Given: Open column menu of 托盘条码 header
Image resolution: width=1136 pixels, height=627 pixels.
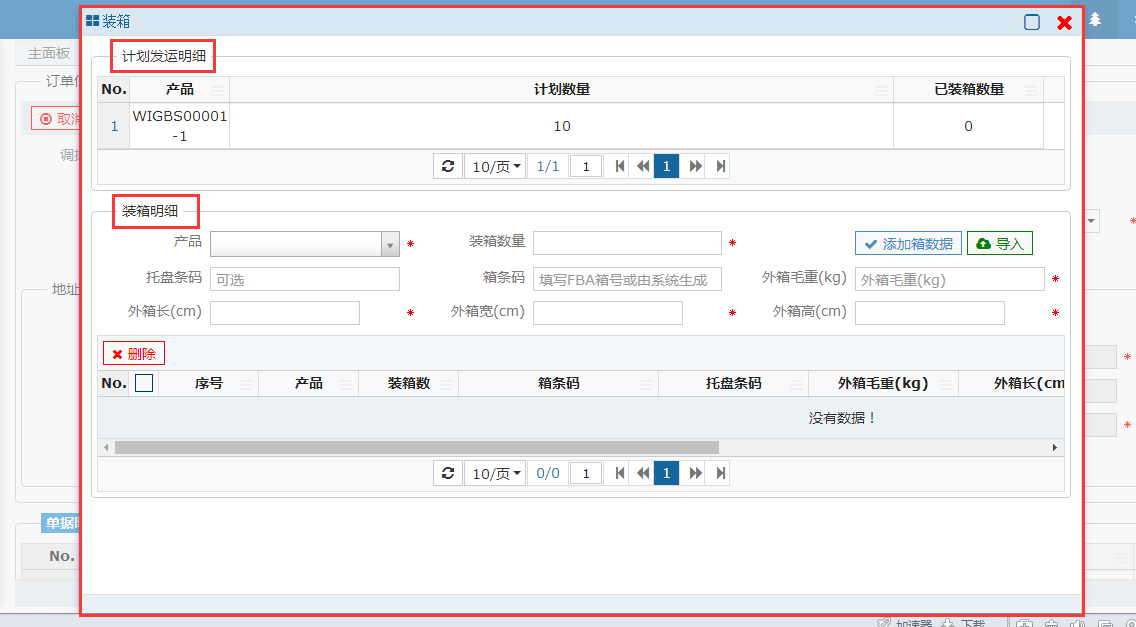Looking at the screenshot, I should pos(795,384).
